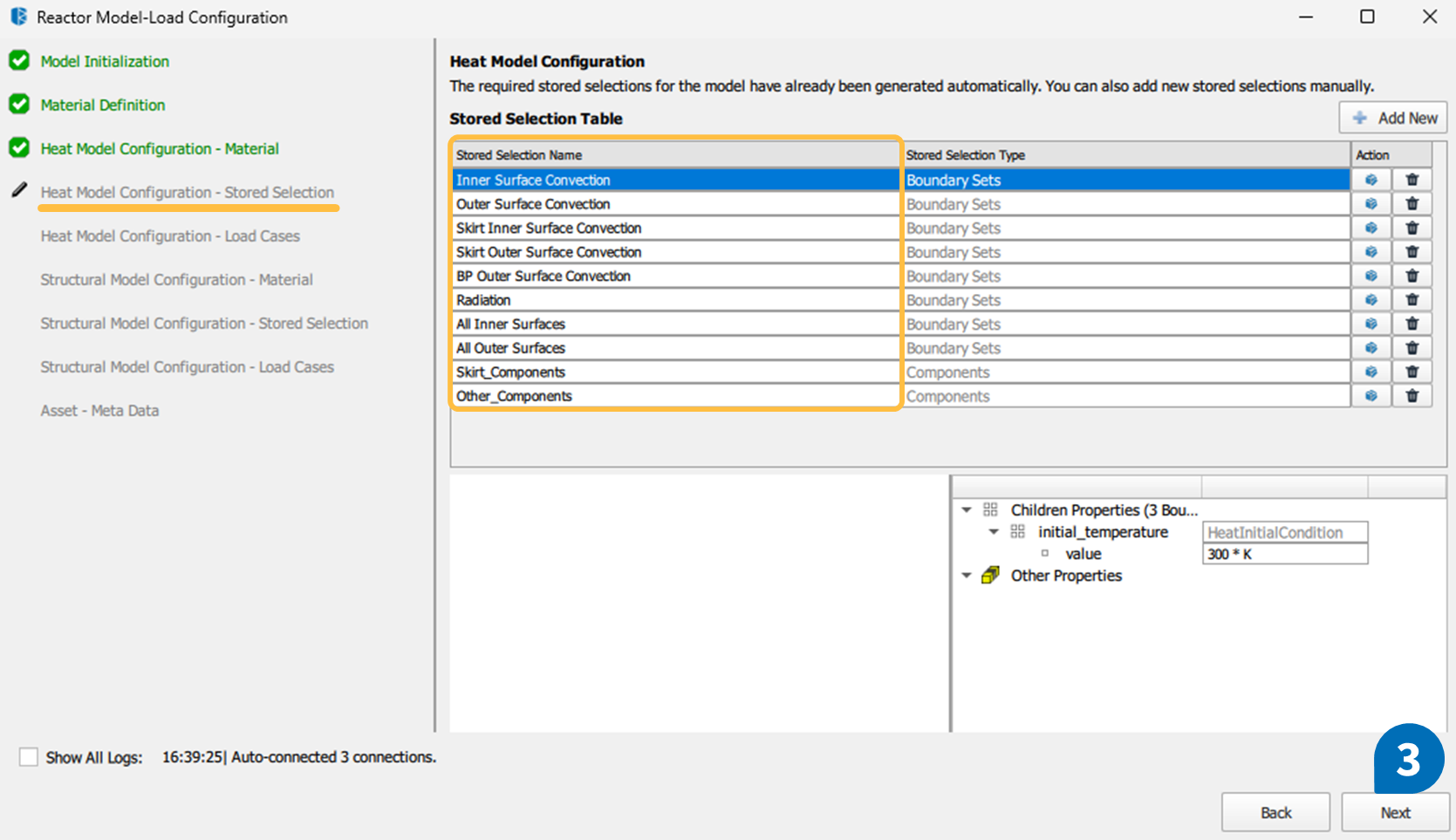Click the Stored Selection Type column header
The width and height of the screenshot is (1456, 840).
pyautogui.click(x=1126, y=154)
